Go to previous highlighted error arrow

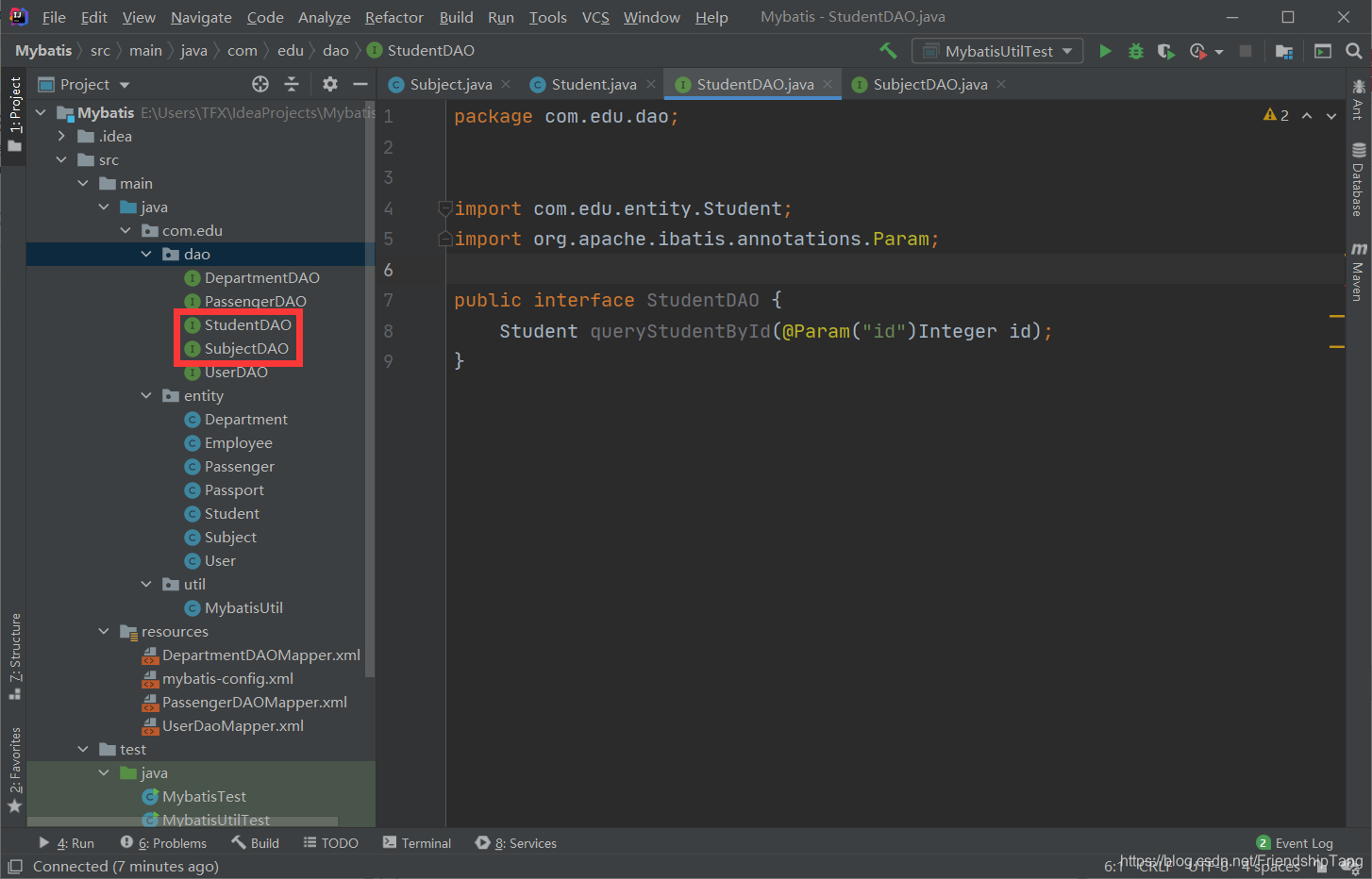pyautogui.click(x=1307, y=115)
